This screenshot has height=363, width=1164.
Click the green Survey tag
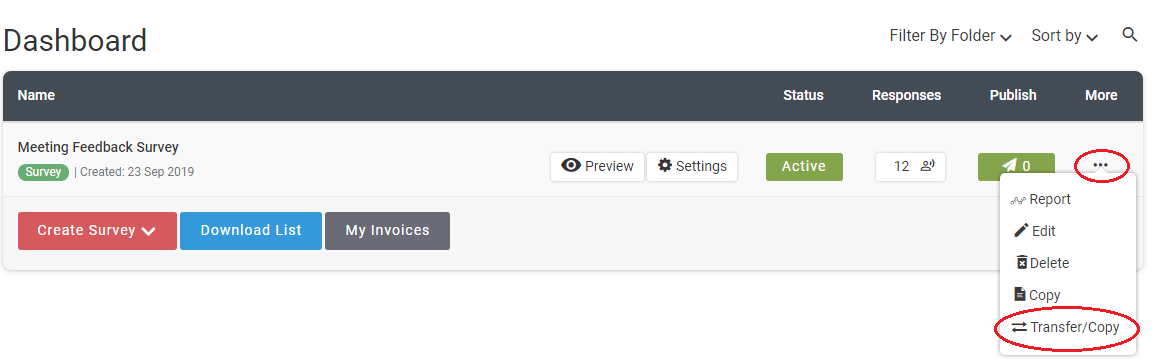click(x=43, y=172)
